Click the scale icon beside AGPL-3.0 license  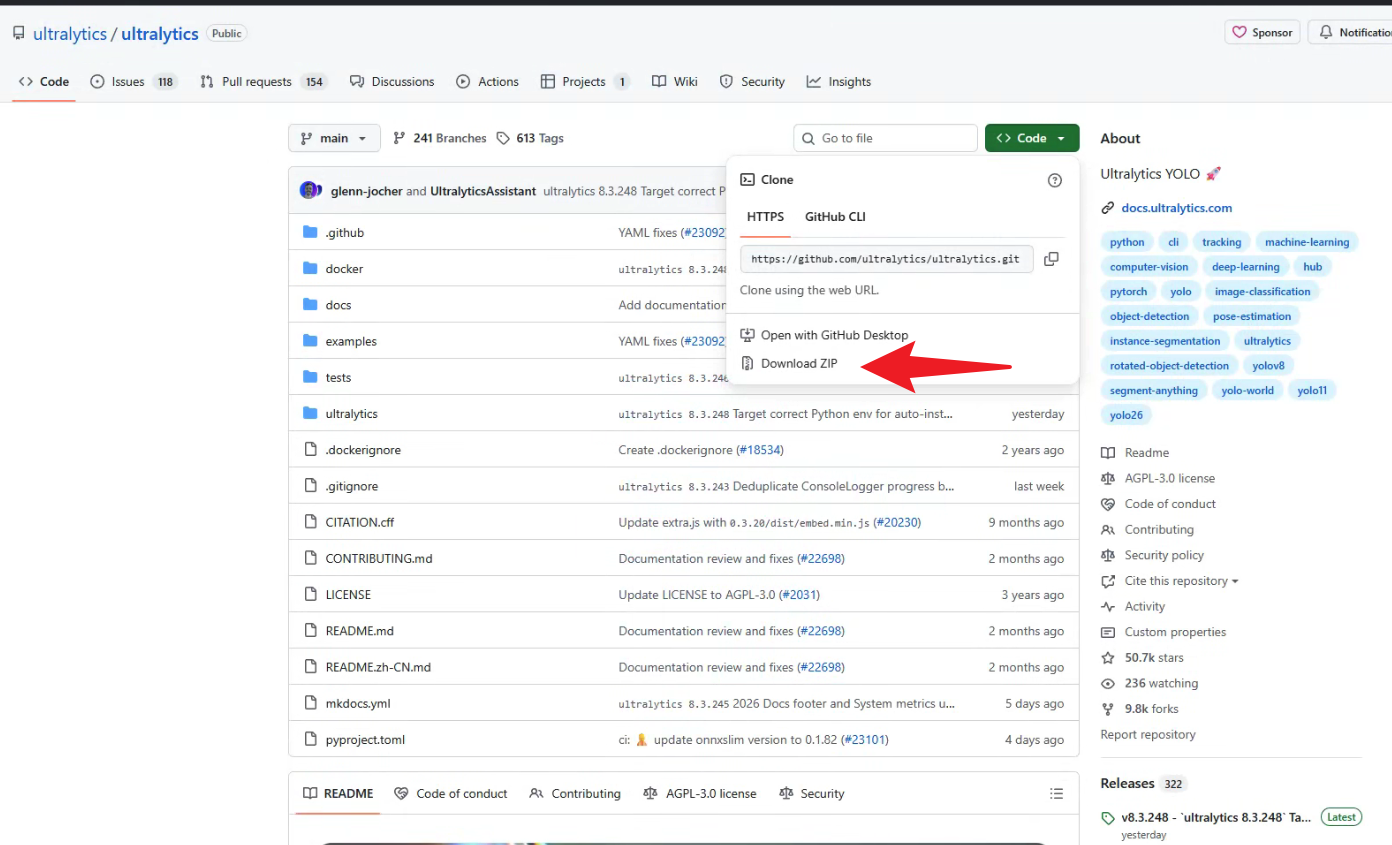(1107, 479)
